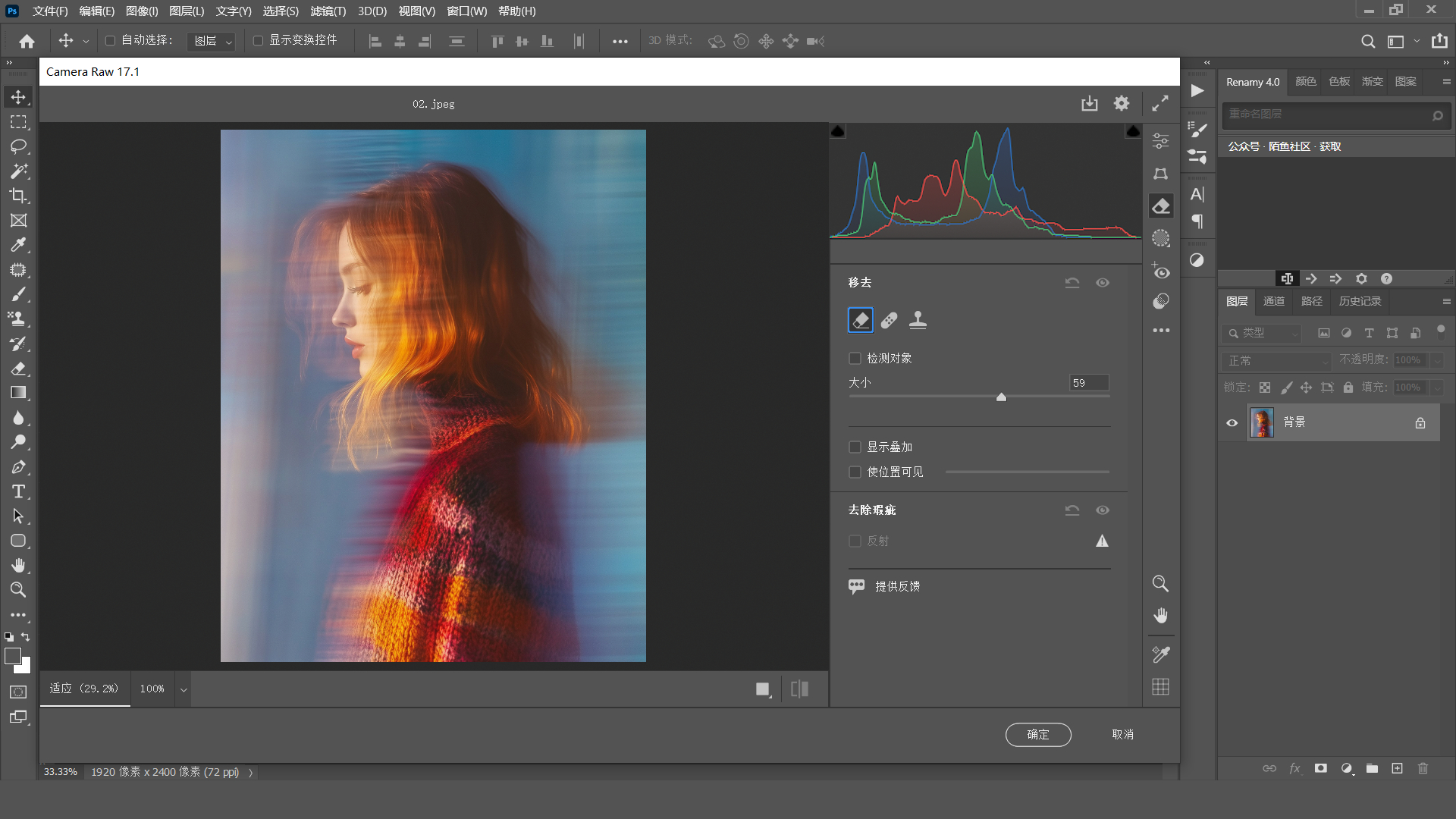Image resolution: width=1456 pixels, height=819 pixels.
Task: Open the Camera Raw red eye tool
Action: point(1160,271)
